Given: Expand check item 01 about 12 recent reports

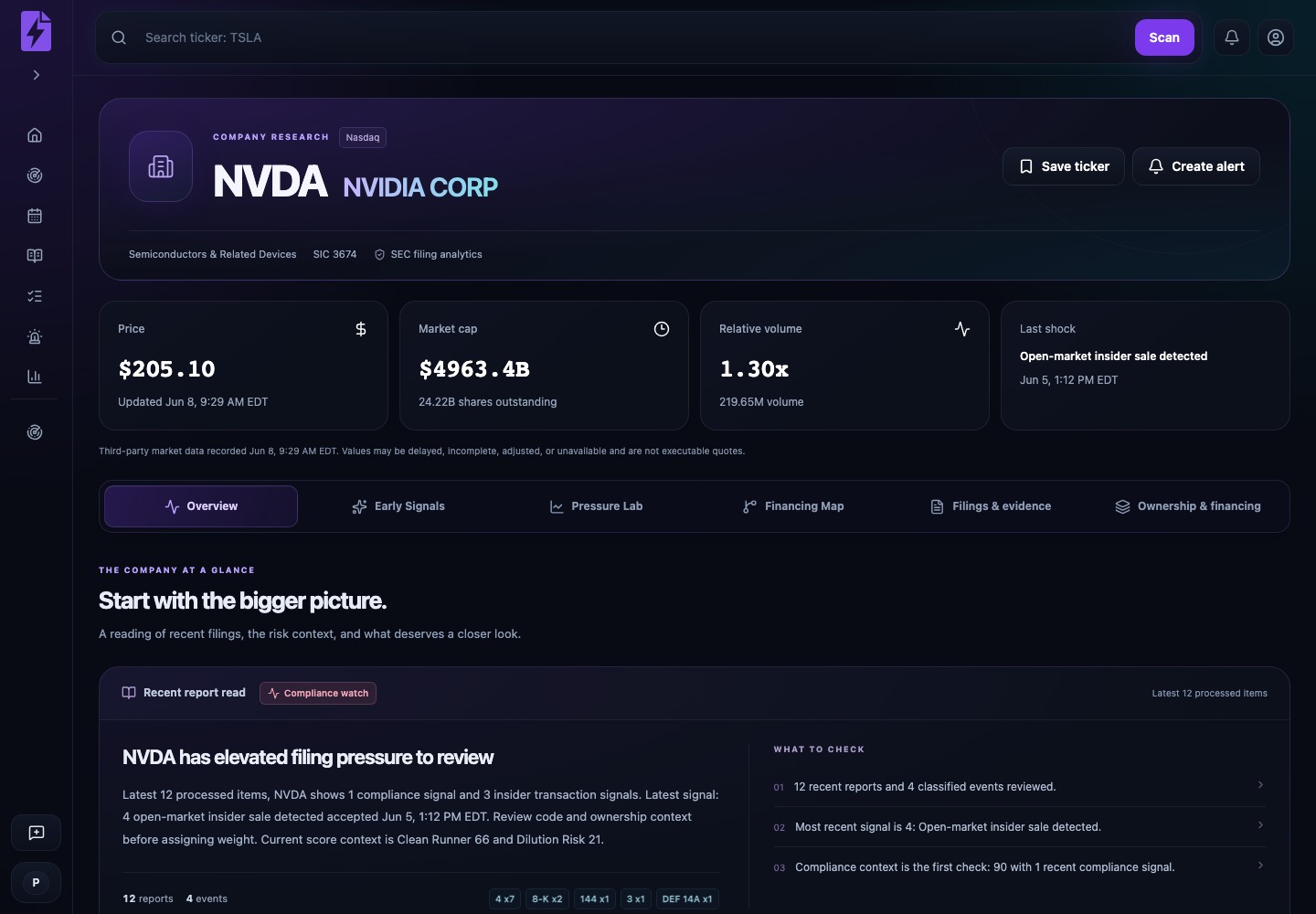Looking at the screenshot, I should [x=1019, y=787].
